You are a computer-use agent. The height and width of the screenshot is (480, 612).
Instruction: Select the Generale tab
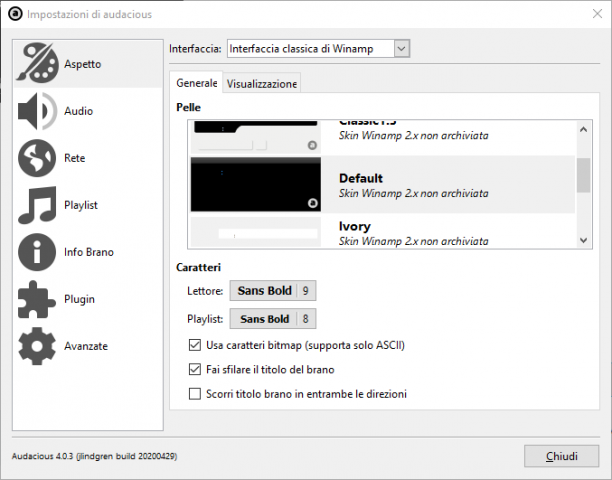(196, 83)
